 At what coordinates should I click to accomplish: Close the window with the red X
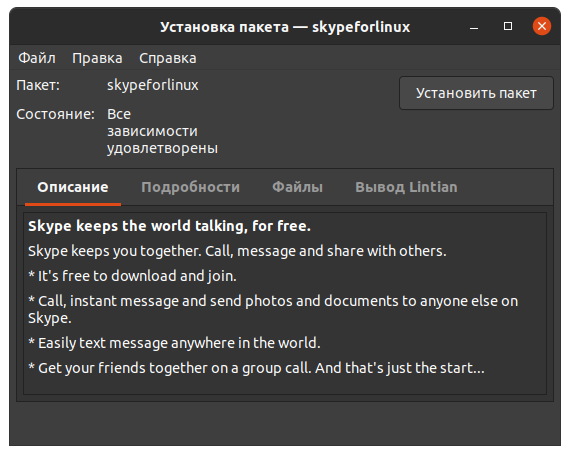(542, 27)
